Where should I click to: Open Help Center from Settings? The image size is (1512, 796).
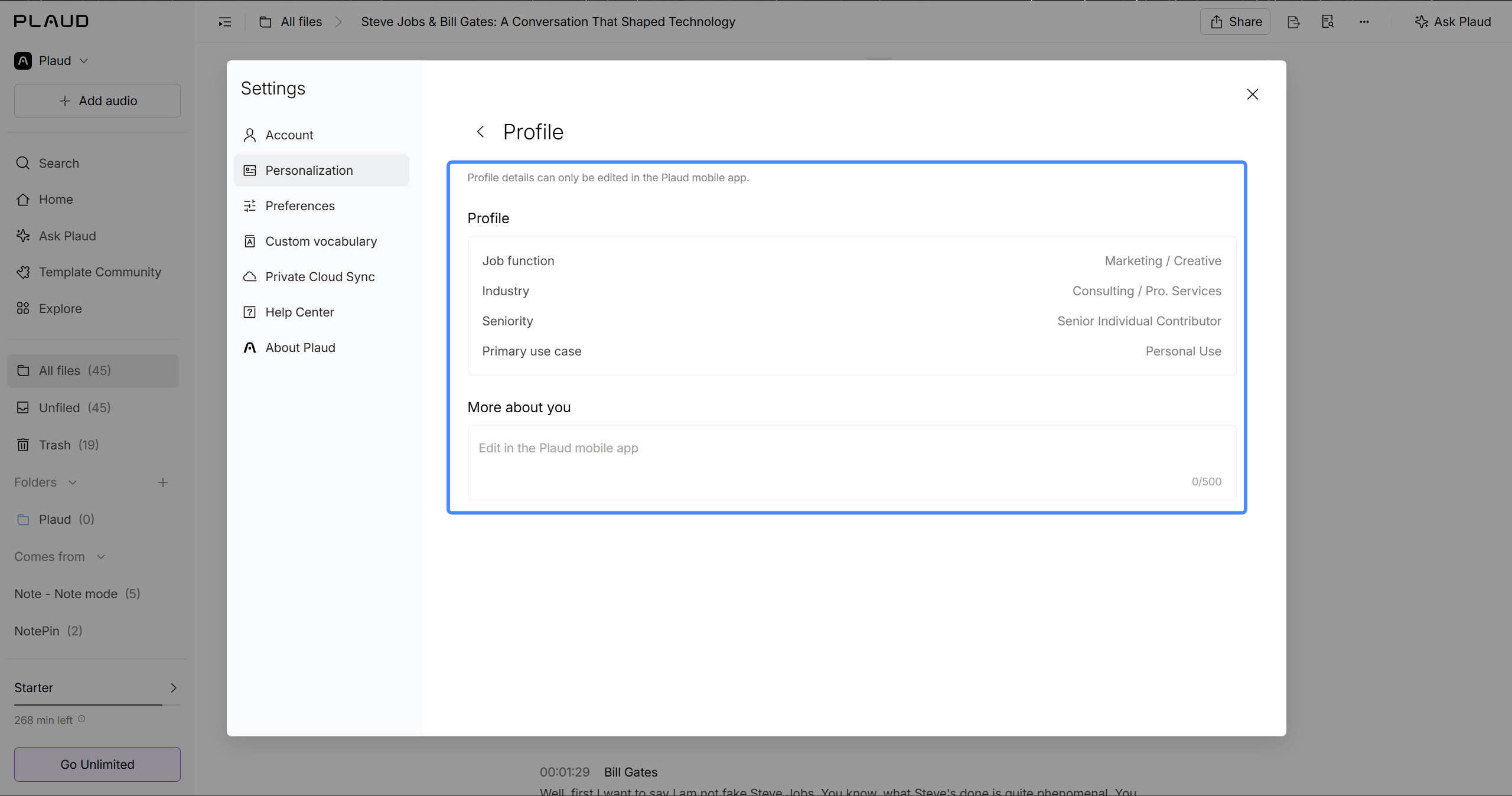(x=321, y=312)
